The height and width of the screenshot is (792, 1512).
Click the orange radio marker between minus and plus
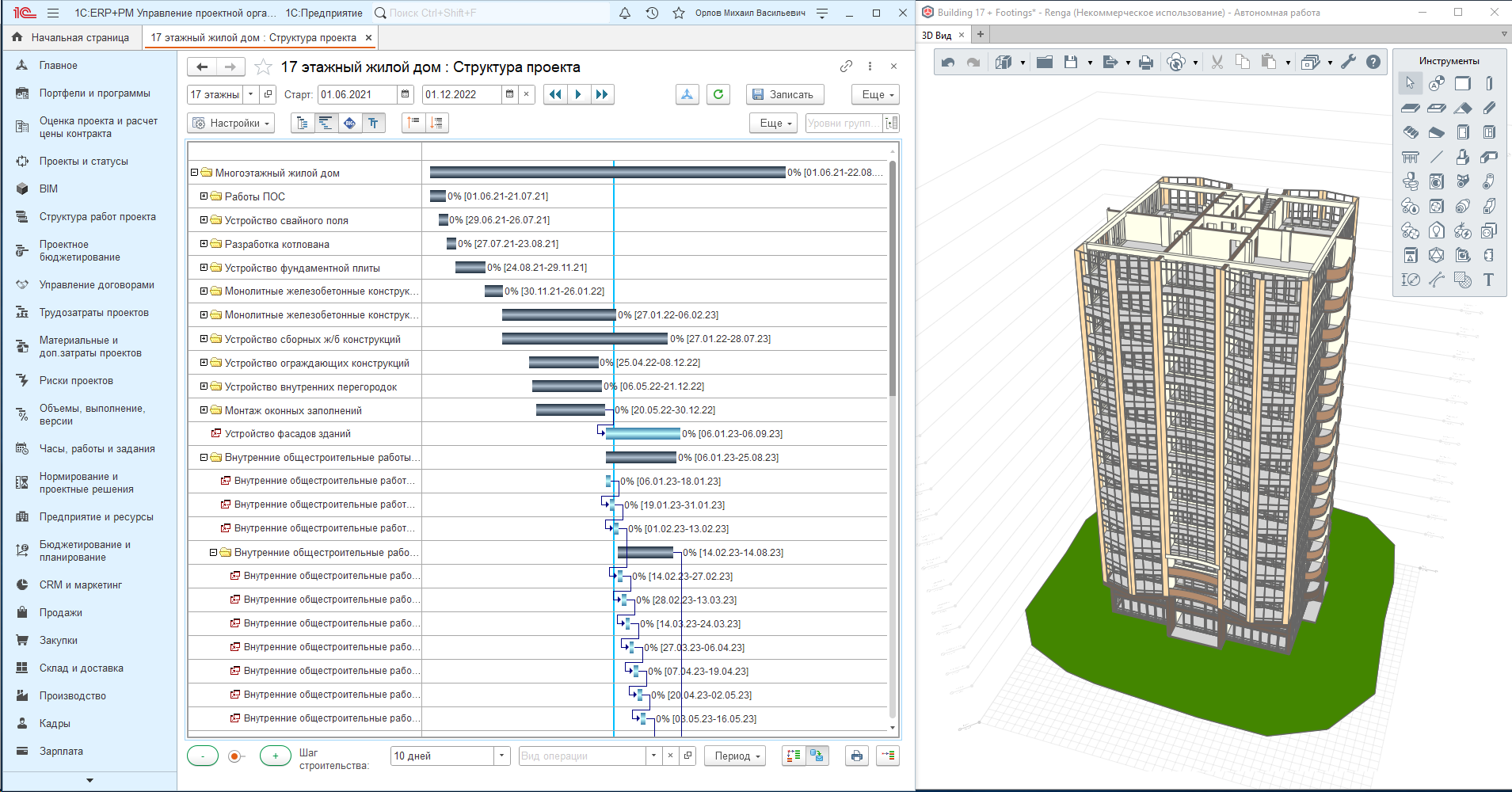(234, 756)
